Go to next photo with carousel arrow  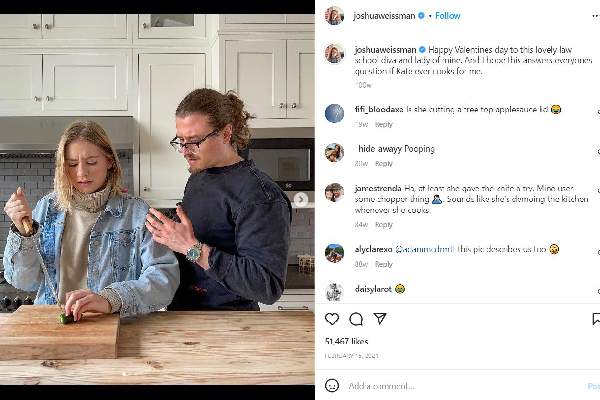click(301, 199)
